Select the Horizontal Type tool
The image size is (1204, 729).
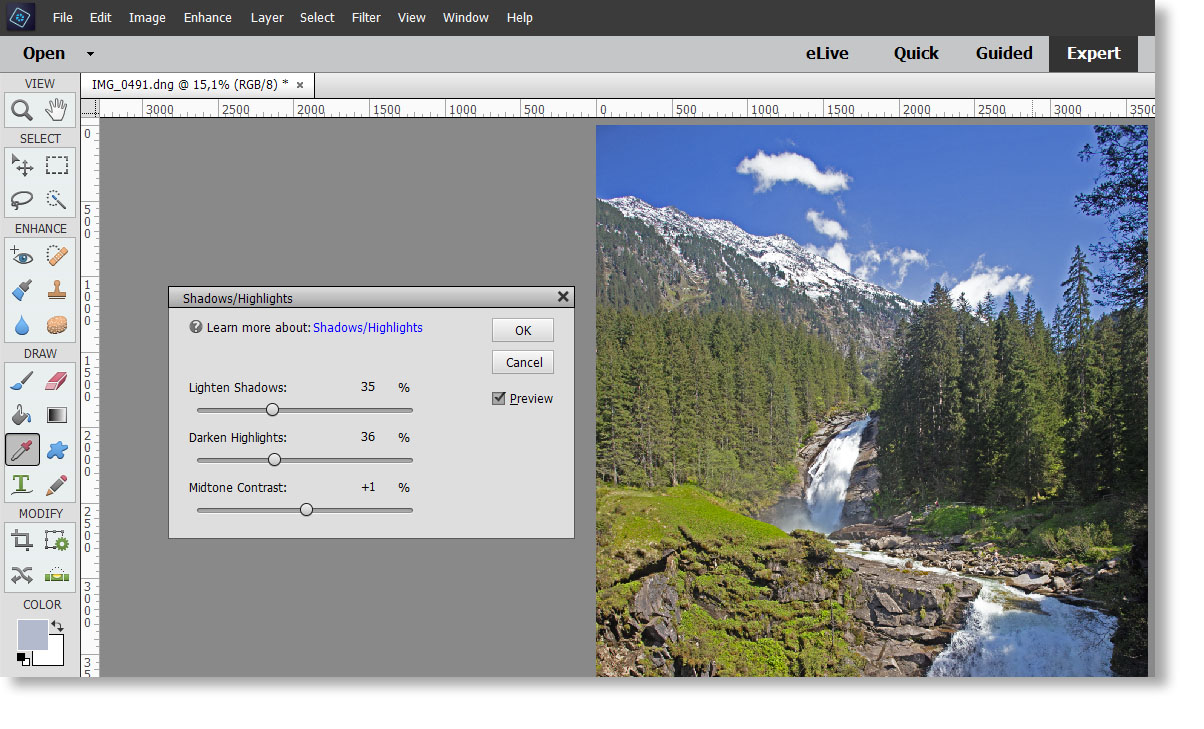tap(22, 485)
